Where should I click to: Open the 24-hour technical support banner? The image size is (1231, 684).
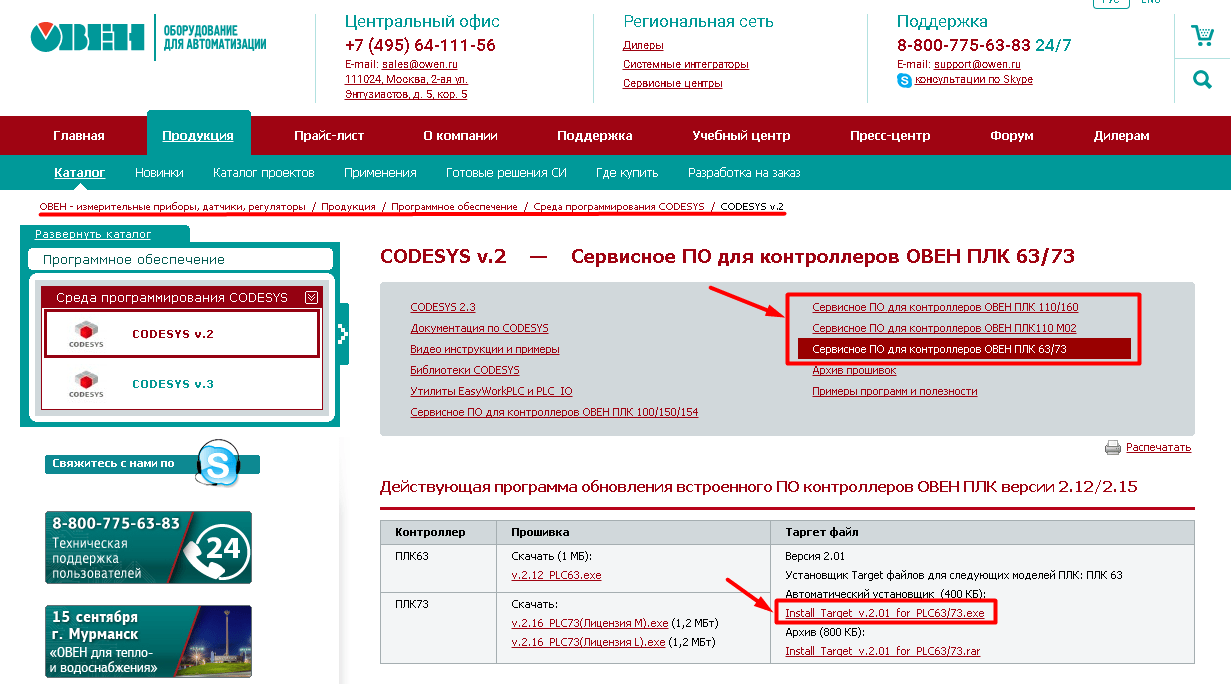coord(148,547)
